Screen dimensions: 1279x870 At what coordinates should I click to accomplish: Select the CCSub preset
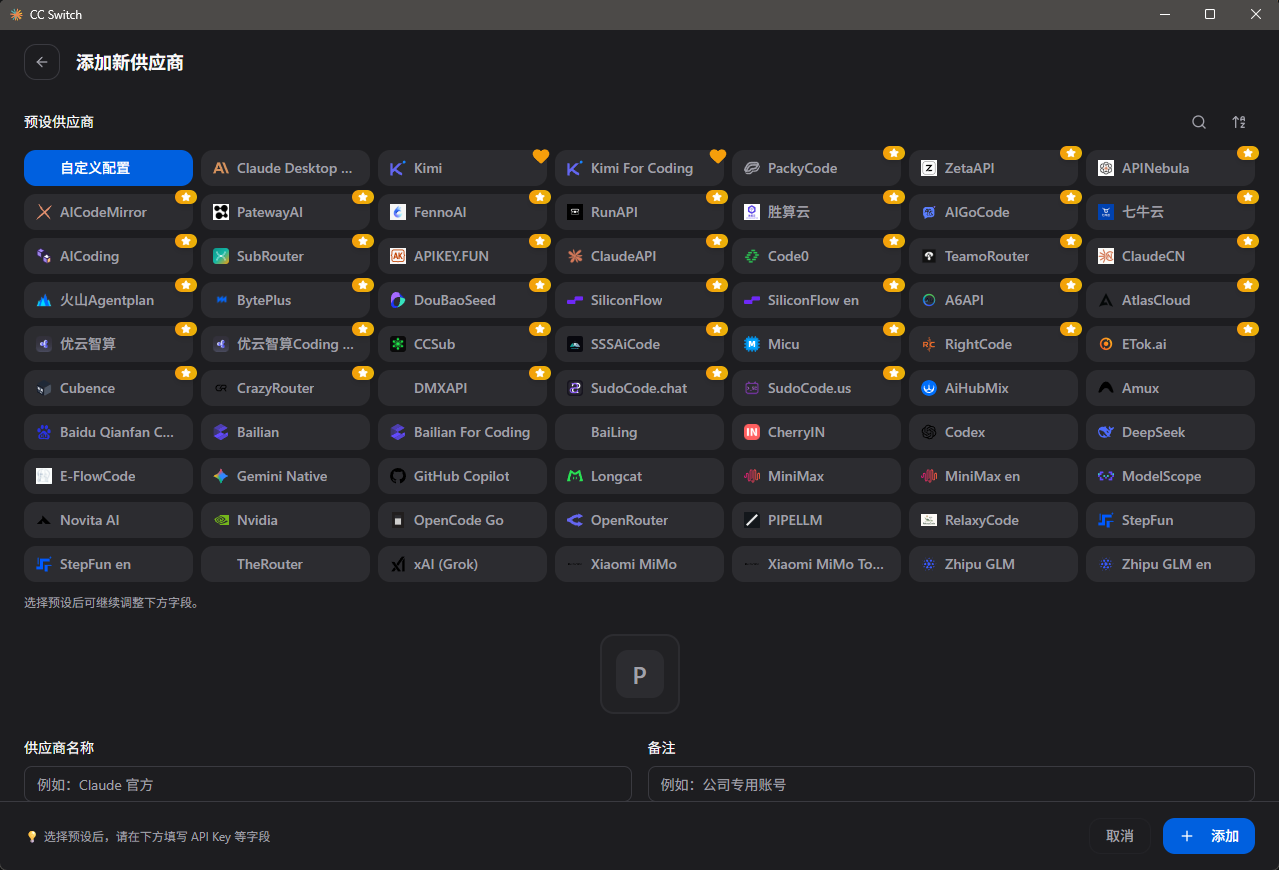point(462,344)
